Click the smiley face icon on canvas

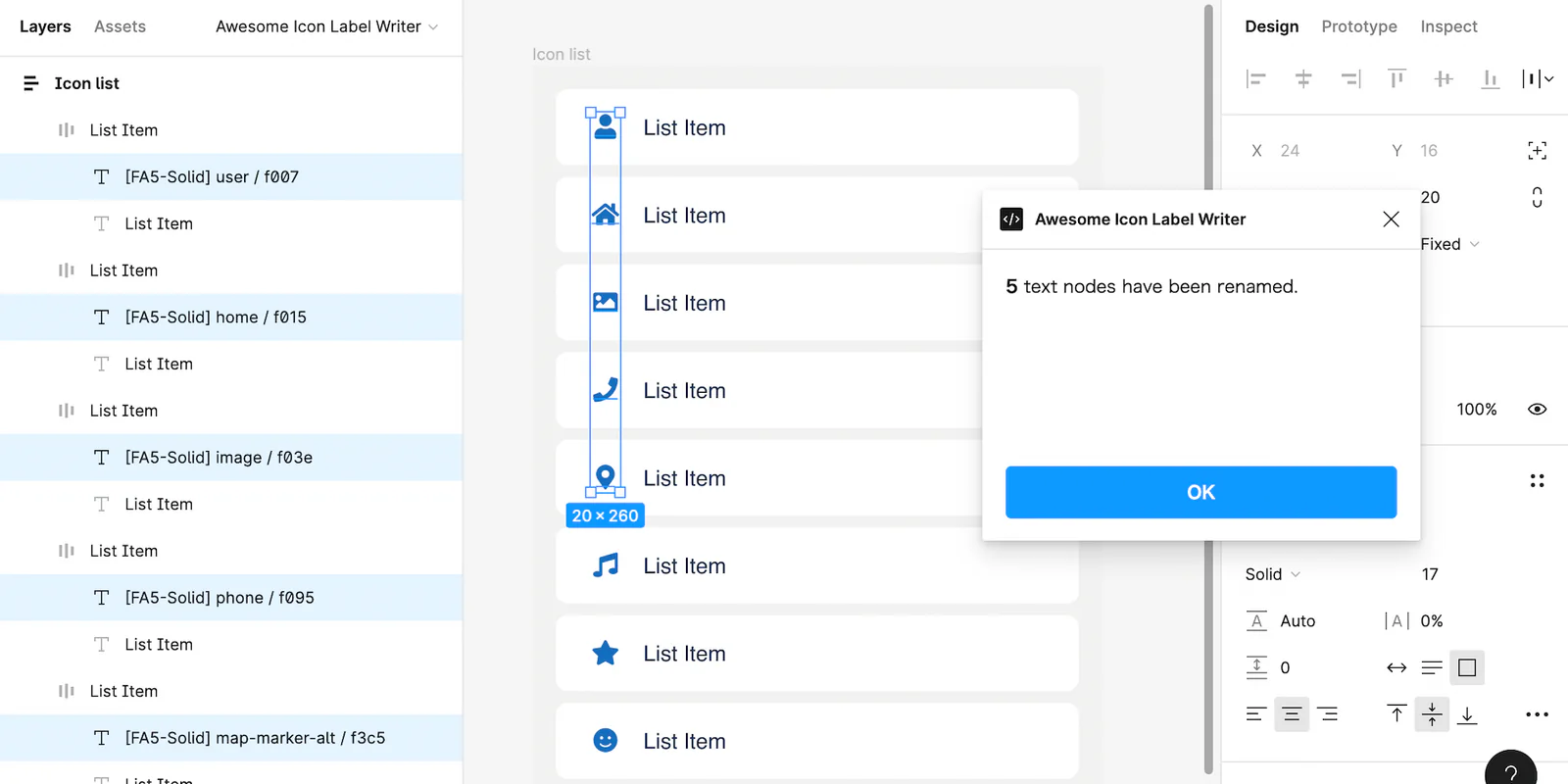tap(606, 740)
